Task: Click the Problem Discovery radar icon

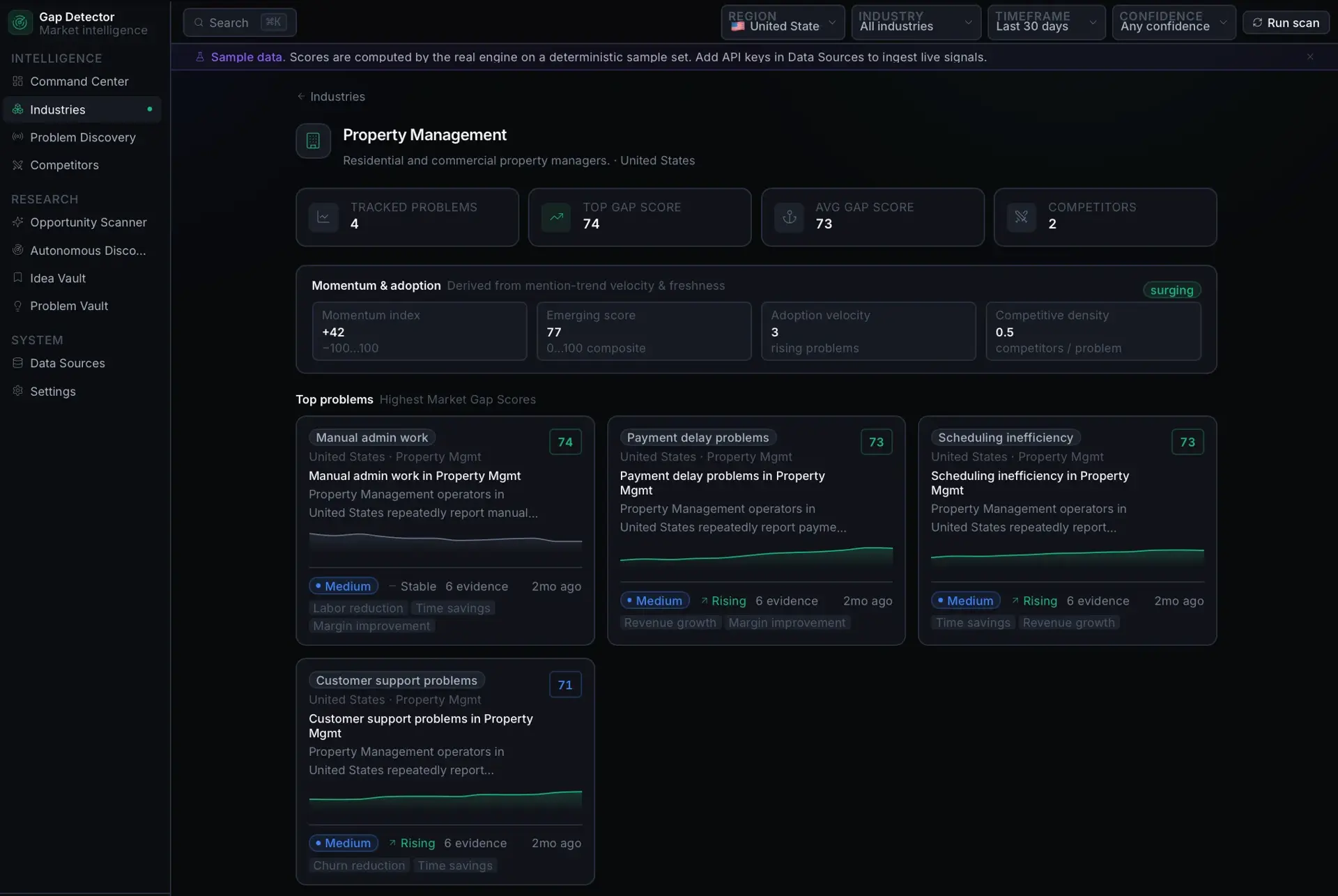Action: click(x=18, y=137)
